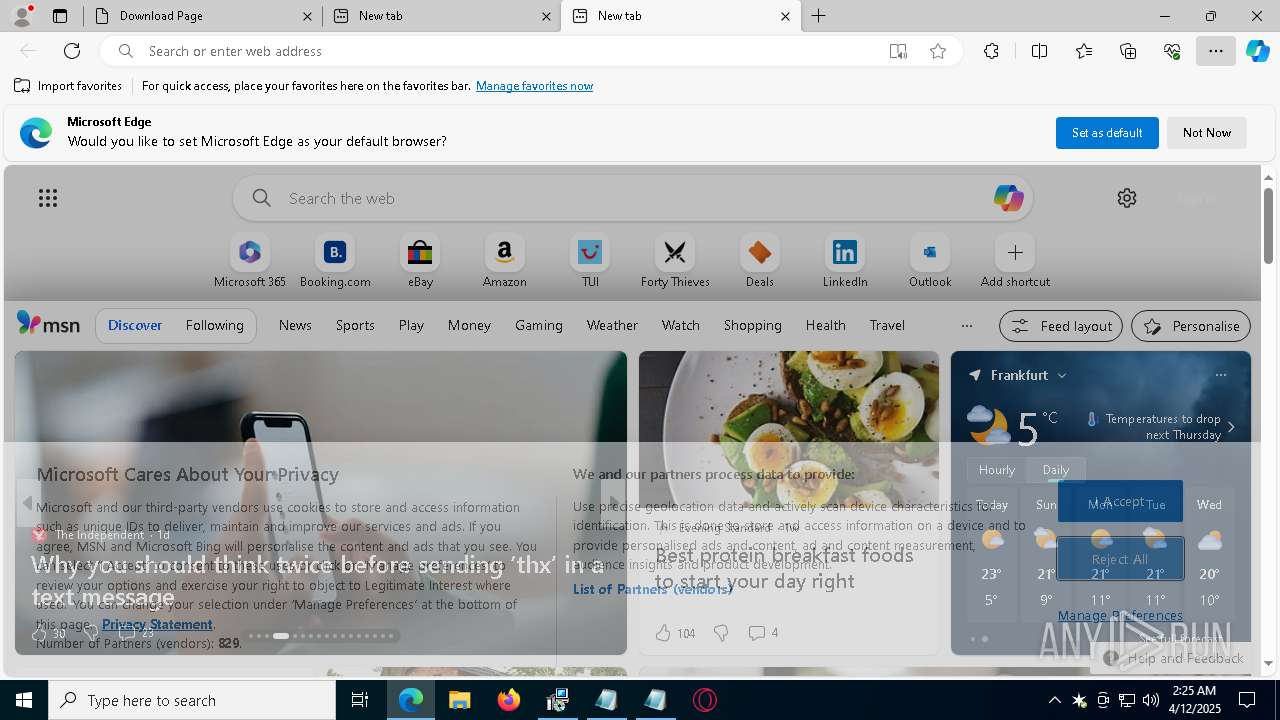Open the LinkedIn shortcut
The image size is (1280, 720).
[845, 262]
